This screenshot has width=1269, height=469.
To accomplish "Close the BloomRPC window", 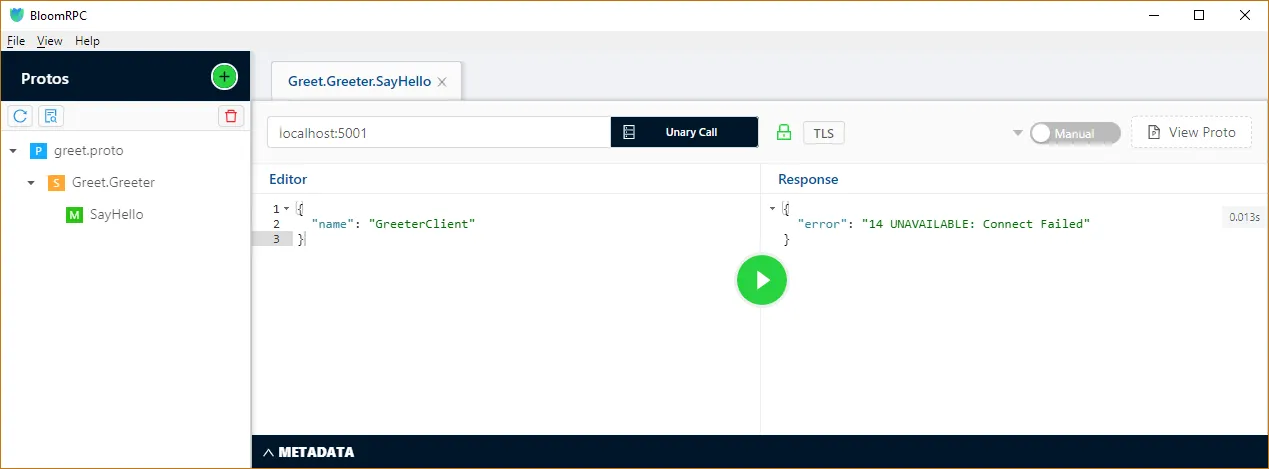I will [x=1245, y=15].
